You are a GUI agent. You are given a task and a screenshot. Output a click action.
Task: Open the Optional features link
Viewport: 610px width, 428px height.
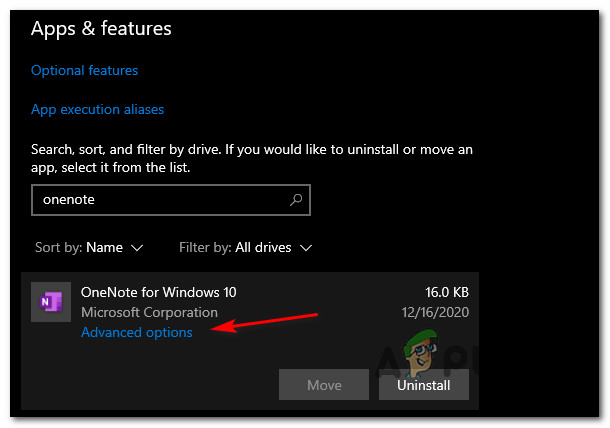pyautogui.click(x=84, y=71)
